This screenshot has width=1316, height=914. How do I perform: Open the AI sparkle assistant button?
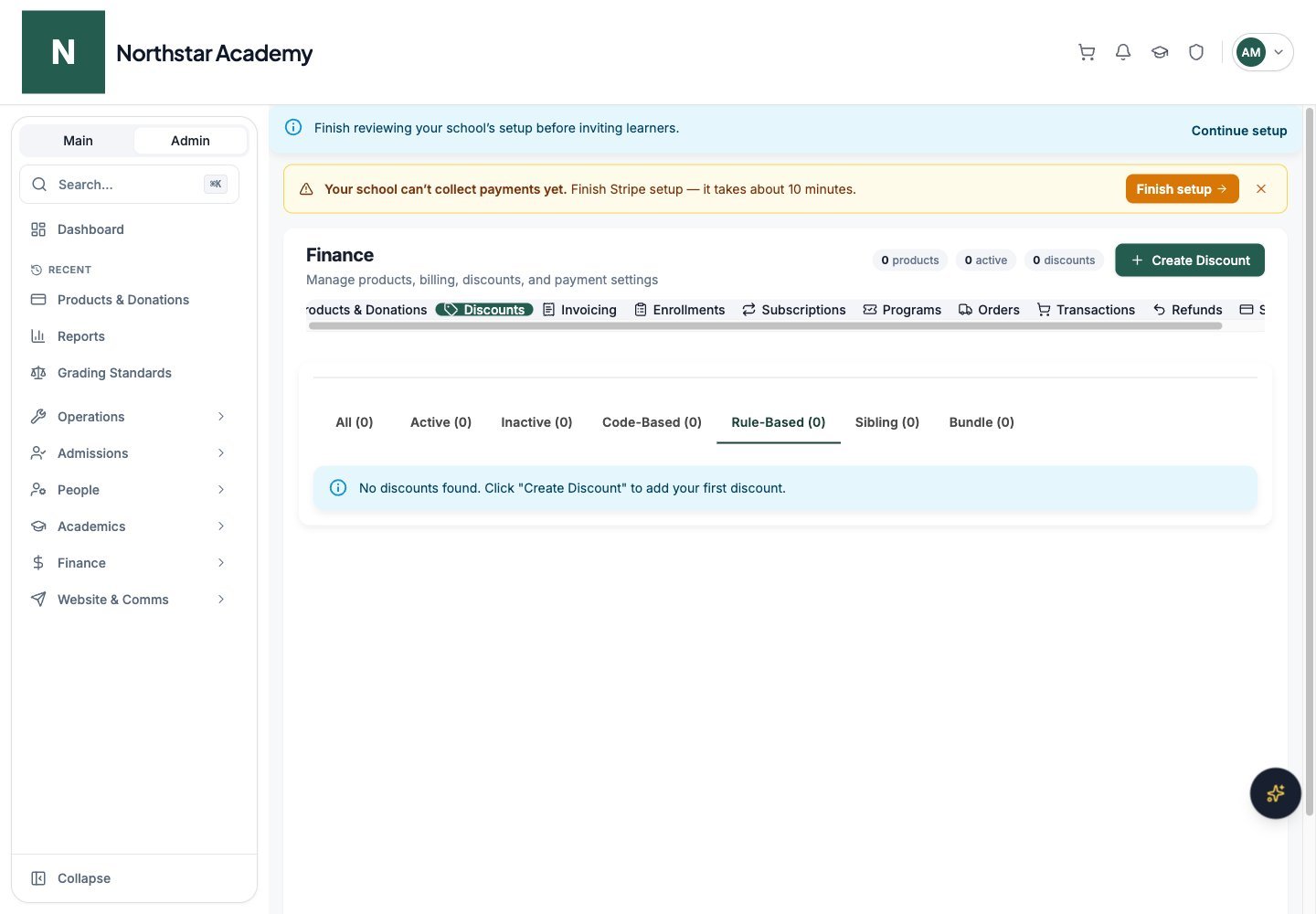tap(1275, 793)
